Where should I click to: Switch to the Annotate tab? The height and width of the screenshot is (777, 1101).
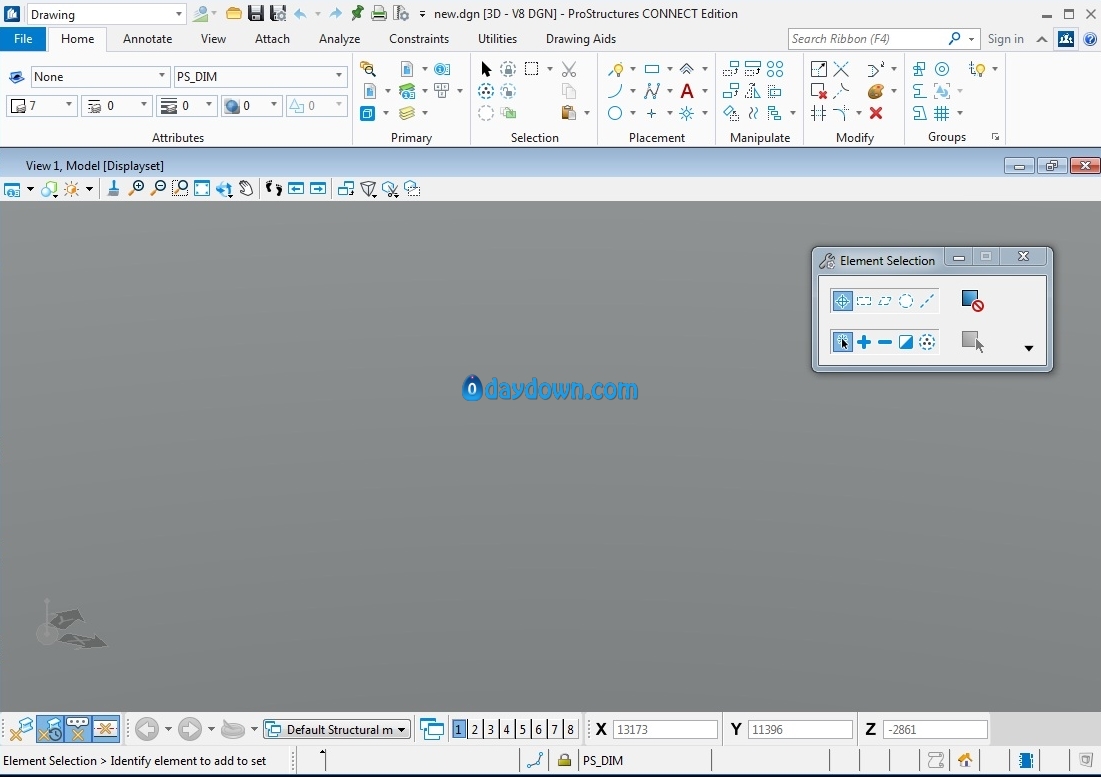147,39
